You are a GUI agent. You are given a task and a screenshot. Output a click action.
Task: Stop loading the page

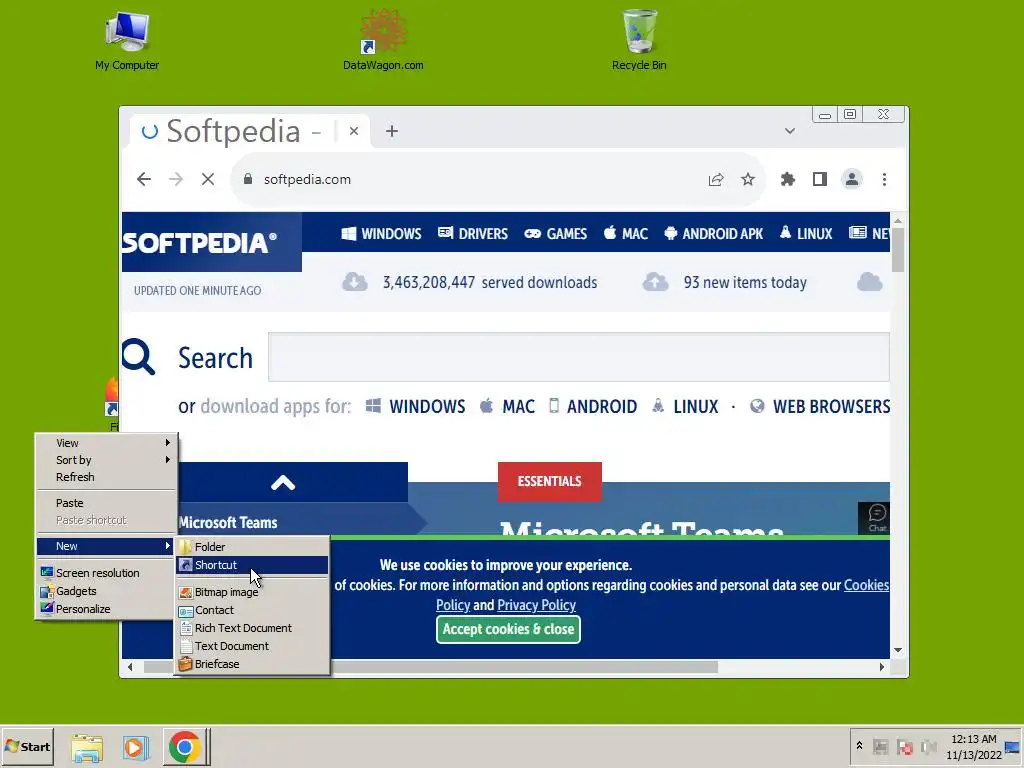click(208, 179)
